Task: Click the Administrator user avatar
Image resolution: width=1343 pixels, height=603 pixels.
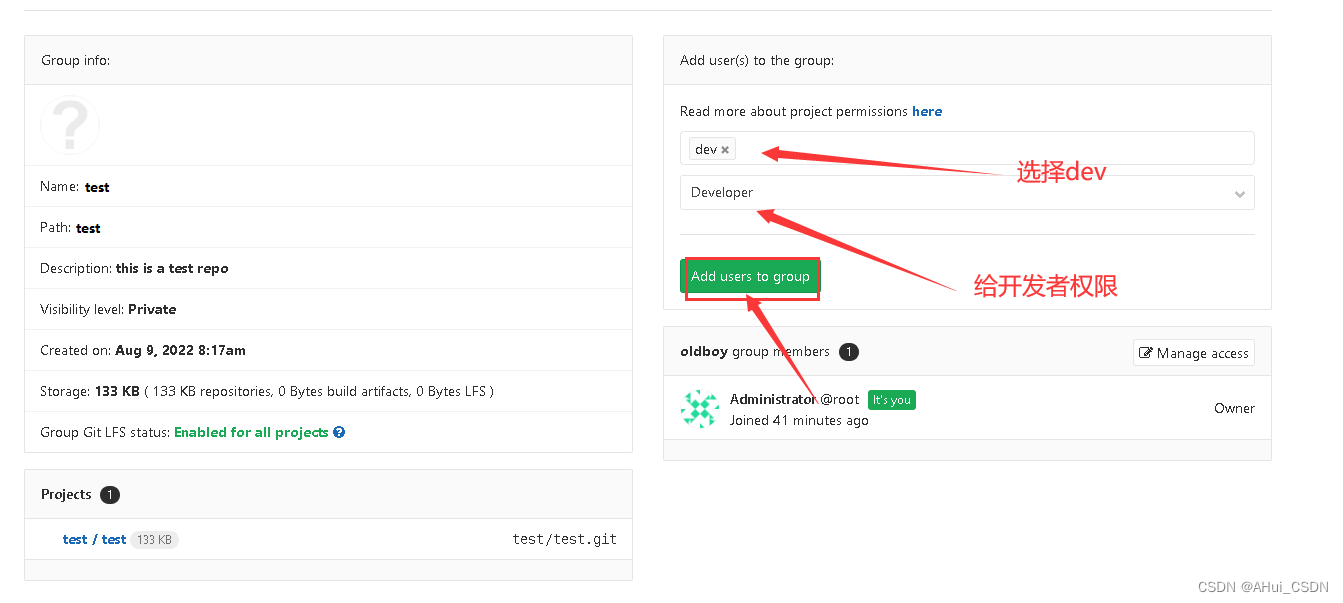Action: point(700,409)
